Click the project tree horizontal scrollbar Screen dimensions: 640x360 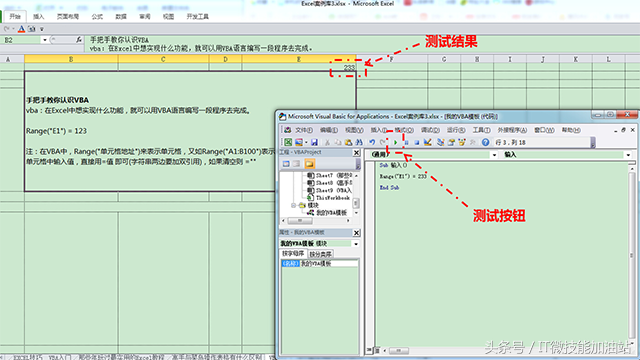coord(316,221)
